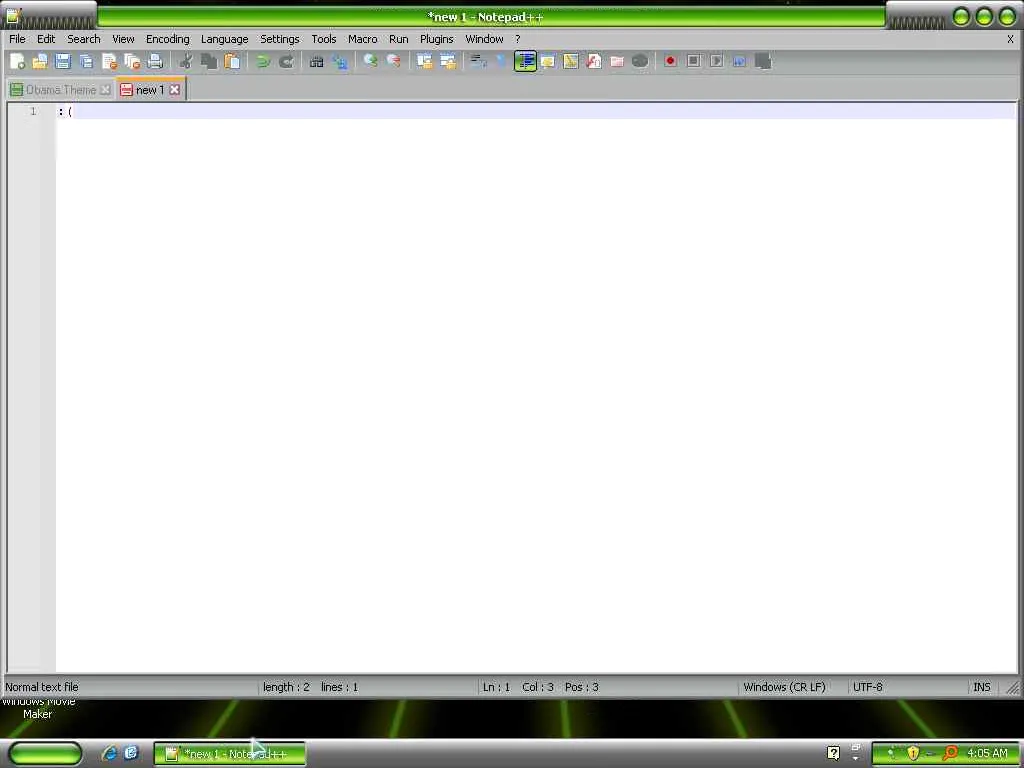The width and height of the screenshot is (1024, 768).
Task: Paste using the clipboard toolbar icon
Action: pos(232,61)
